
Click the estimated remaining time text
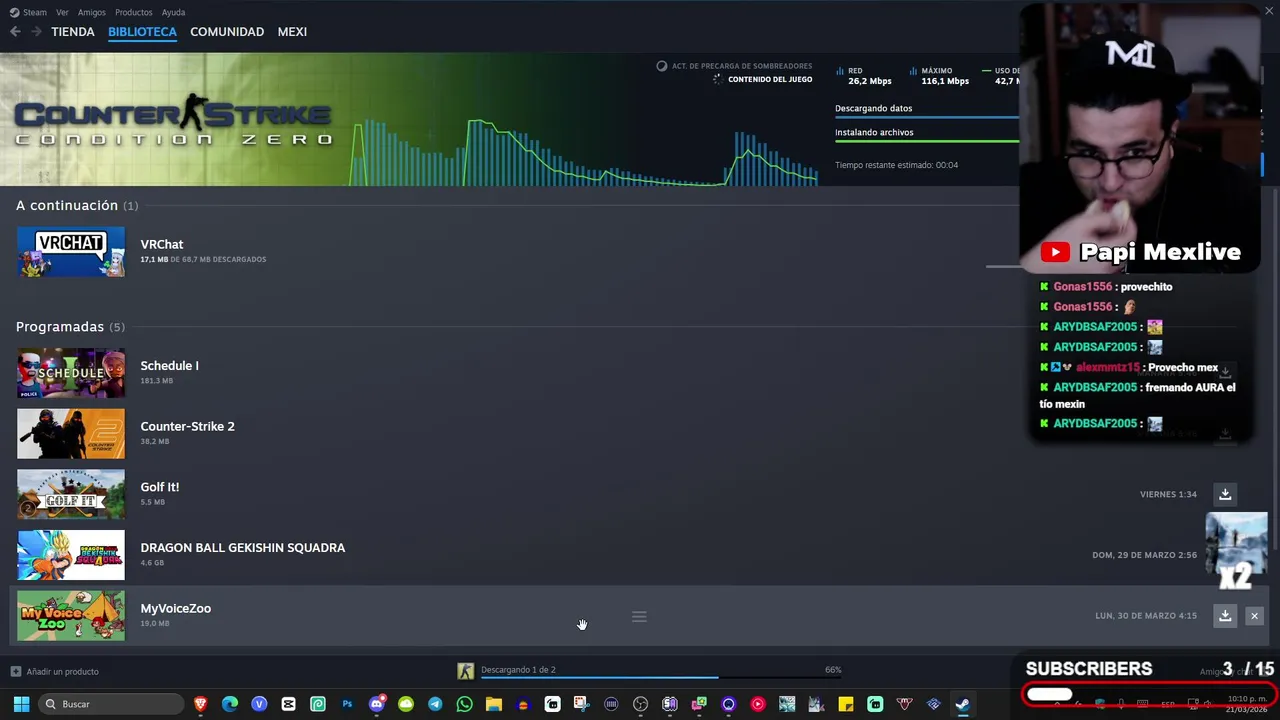(896, 165)
